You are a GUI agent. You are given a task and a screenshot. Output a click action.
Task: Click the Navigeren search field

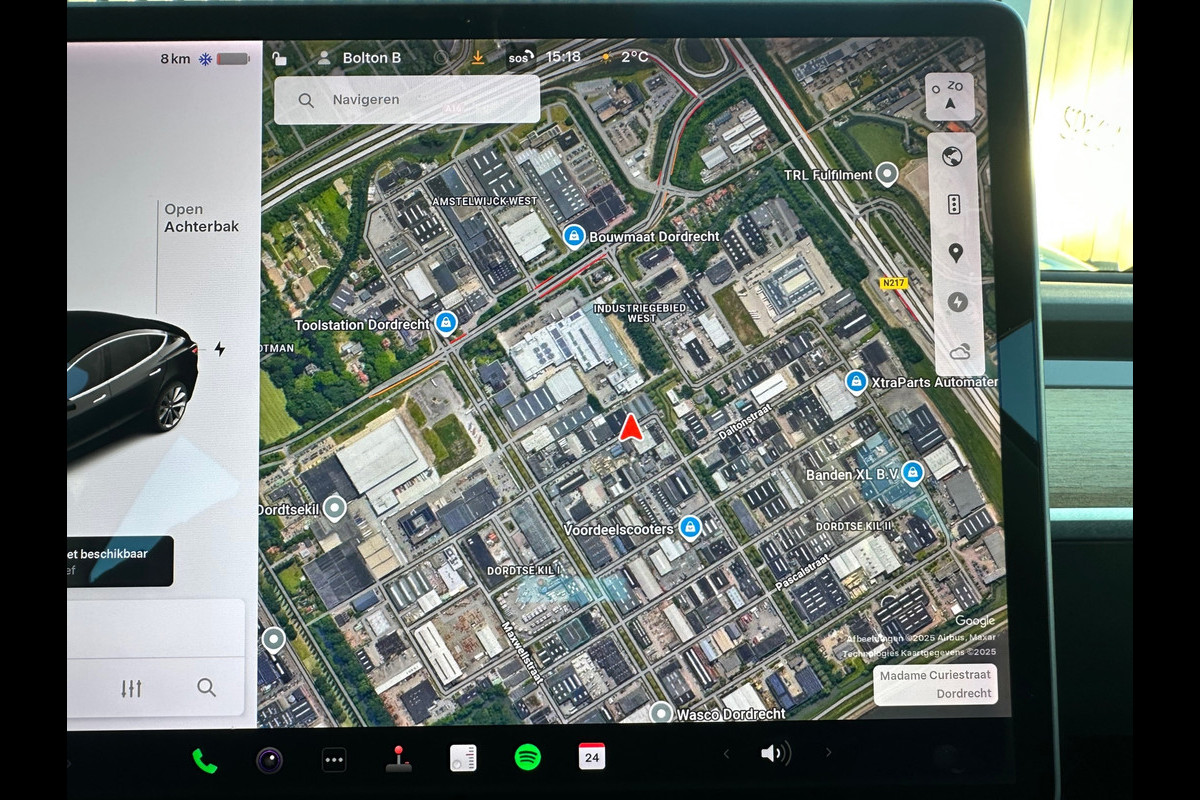click(407, 100)
